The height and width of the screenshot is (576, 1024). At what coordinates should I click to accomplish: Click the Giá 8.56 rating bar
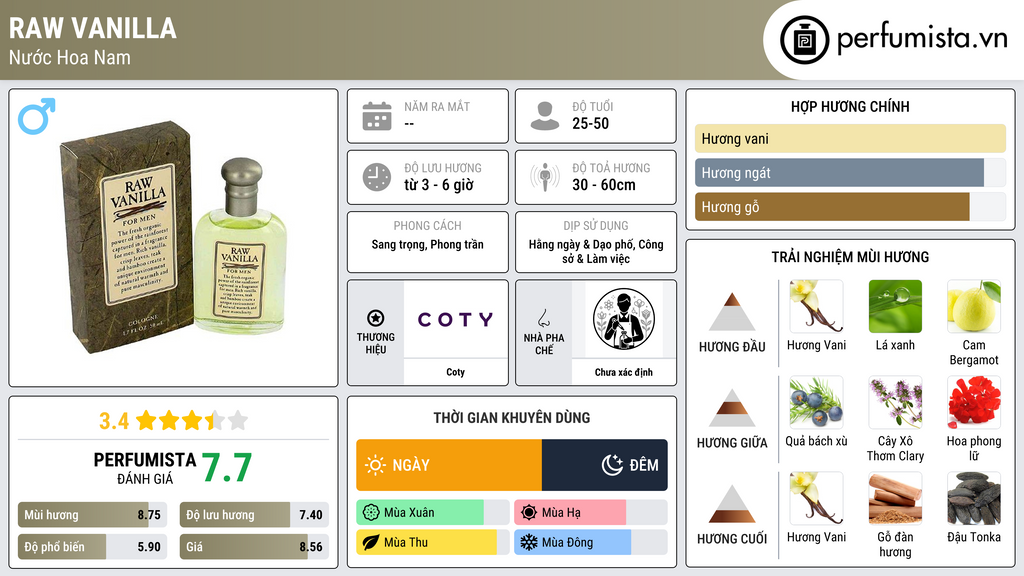point(254,547)
